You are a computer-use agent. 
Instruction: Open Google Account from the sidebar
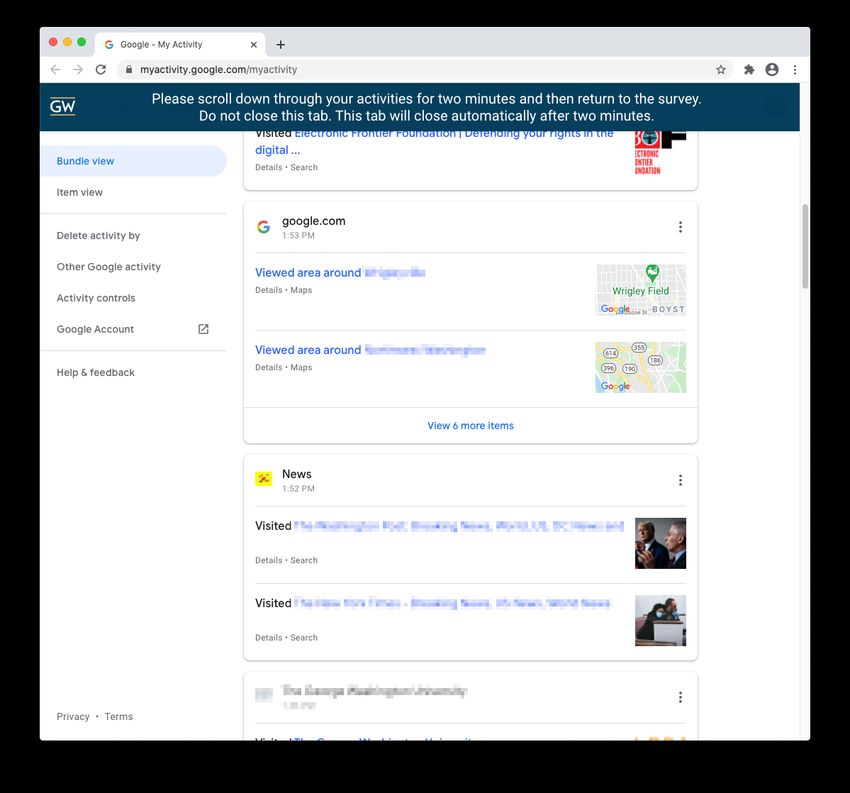[x=95, y=329]
